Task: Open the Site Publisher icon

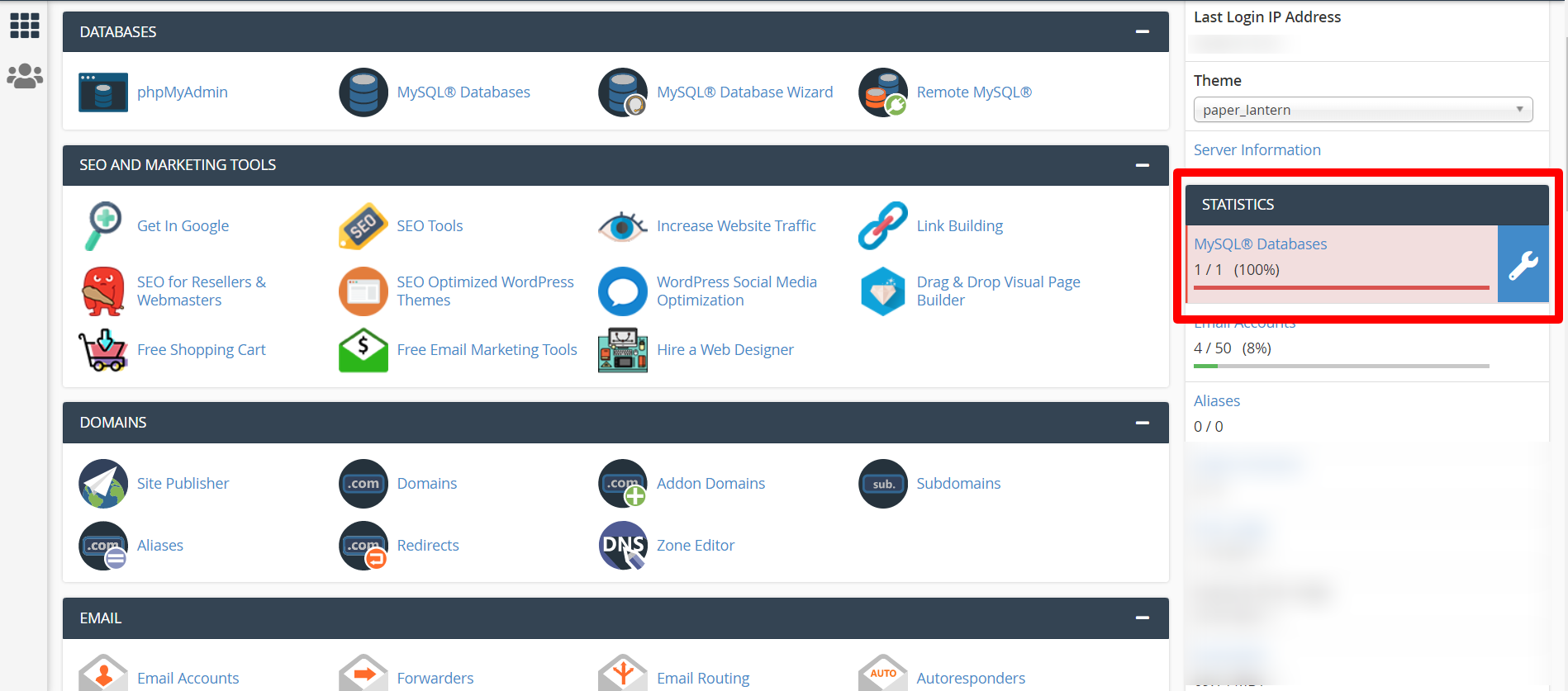Action: [103, 484]
